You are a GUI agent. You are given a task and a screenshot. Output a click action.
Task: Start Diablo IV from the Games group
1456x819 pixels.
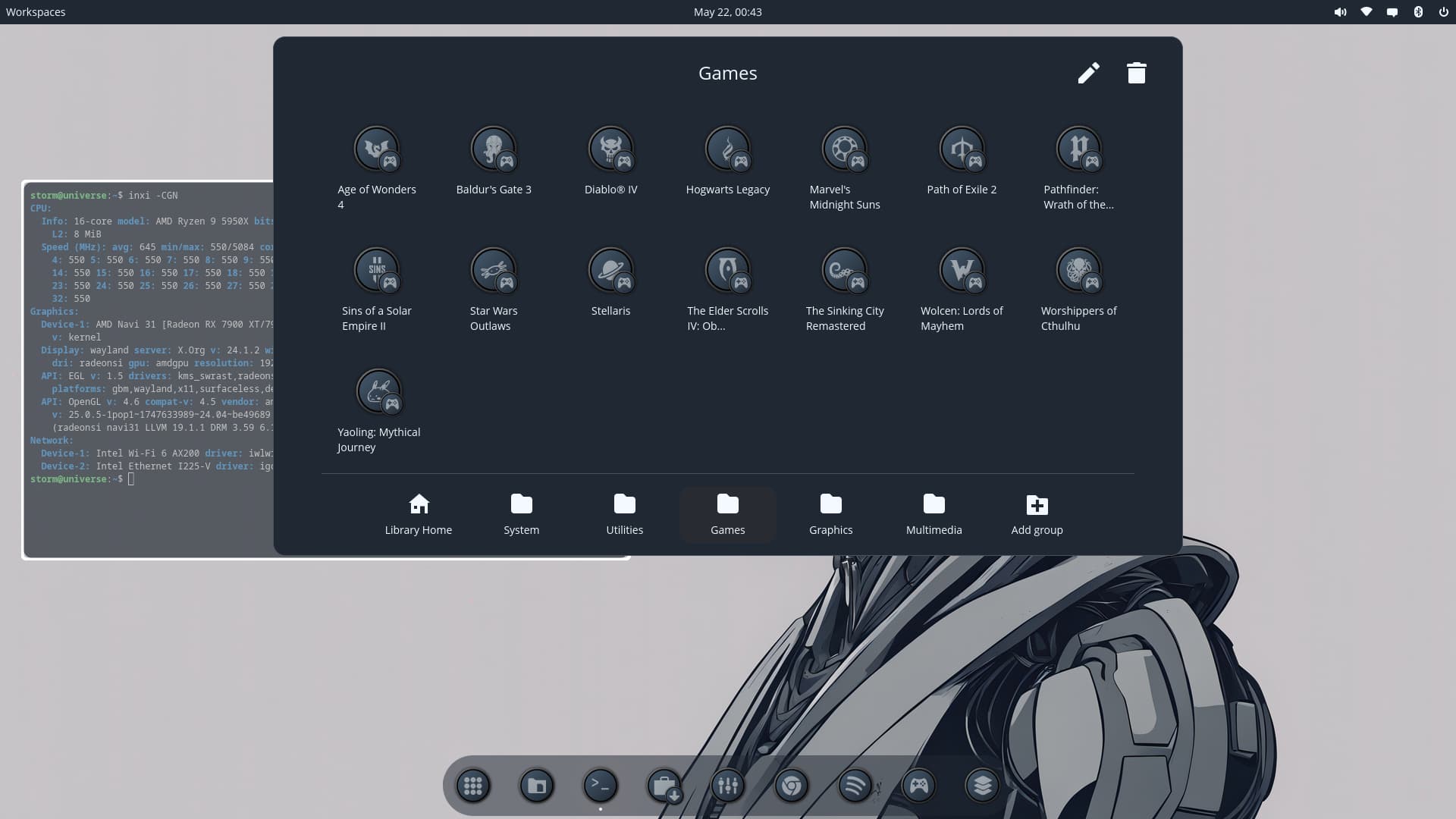[x=610, y=149]
